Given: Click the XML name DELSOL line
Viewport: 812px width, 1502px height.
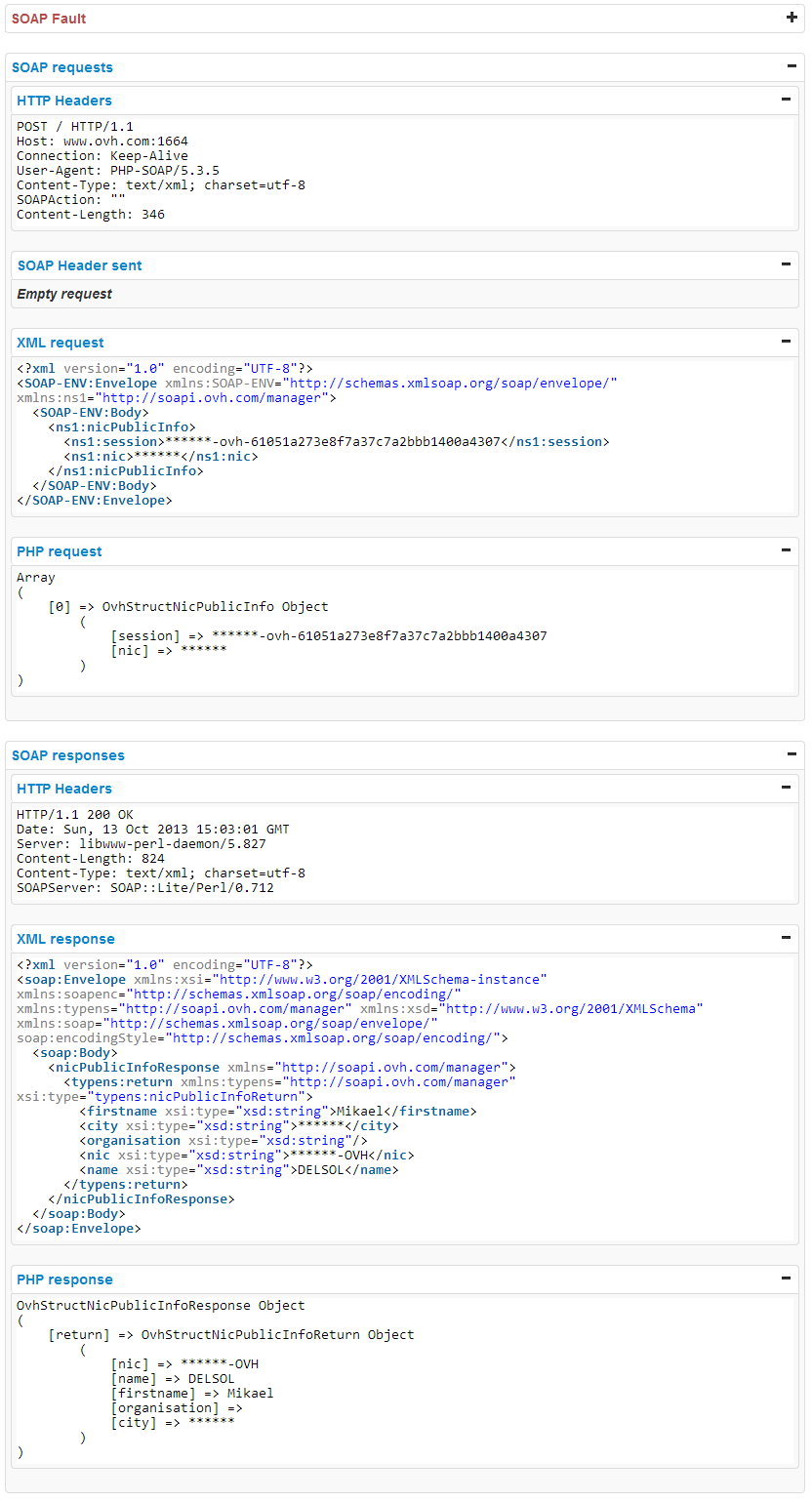Looking at the screenshot, I should point(239,1170).
